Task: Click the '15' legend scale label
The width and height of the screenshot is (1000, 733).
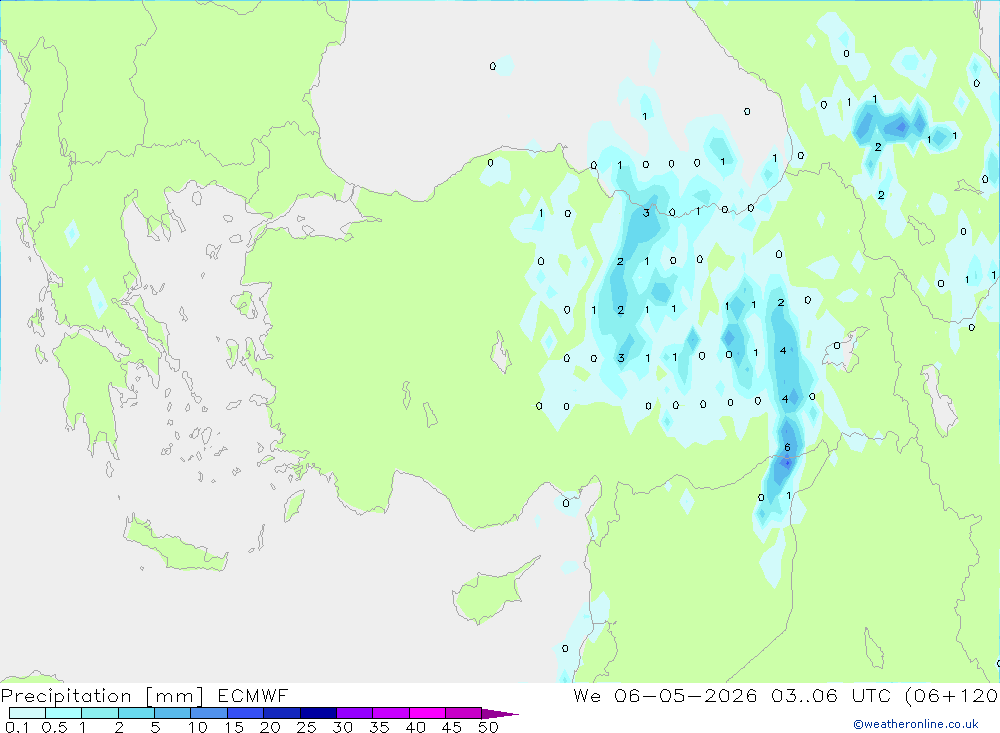Action: coord(234,727)
